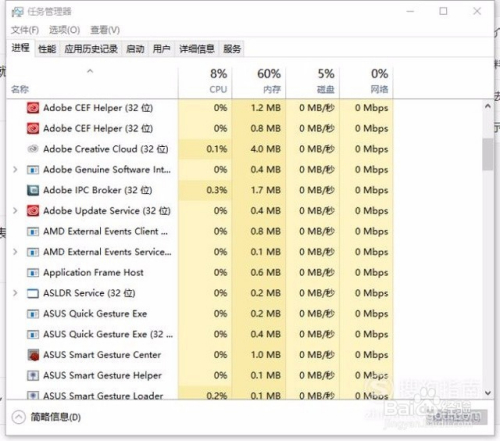Switch to the 应用历史记录 tab

pyautogui.click(x=91, y=49)
